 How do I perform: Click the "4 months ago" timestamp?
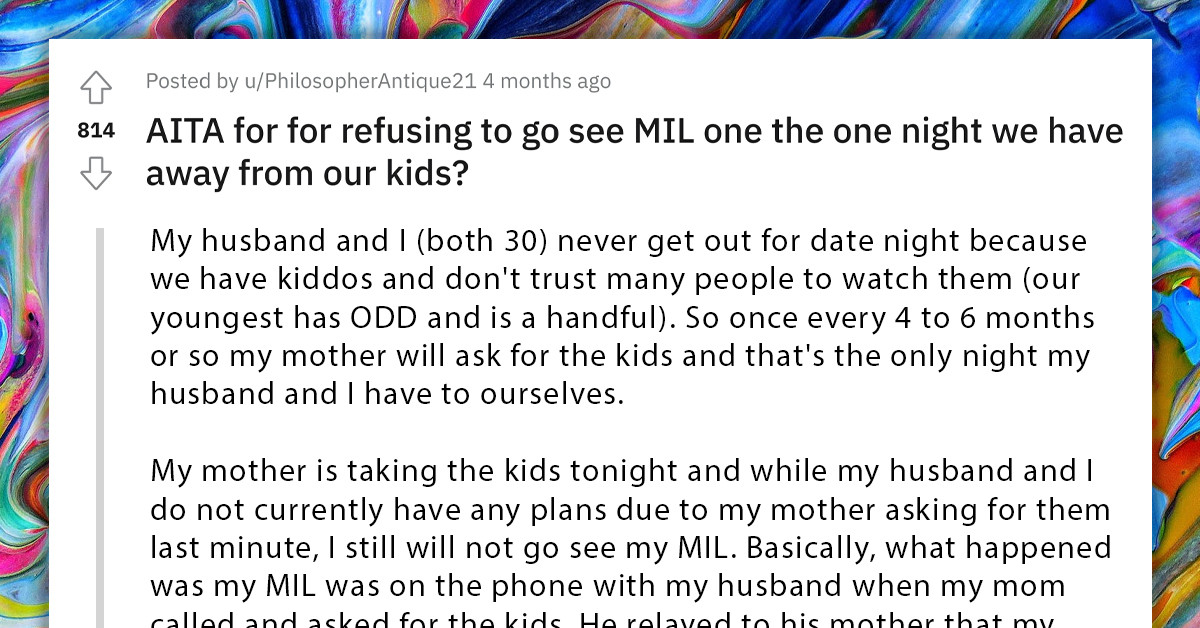coord(546,81)
